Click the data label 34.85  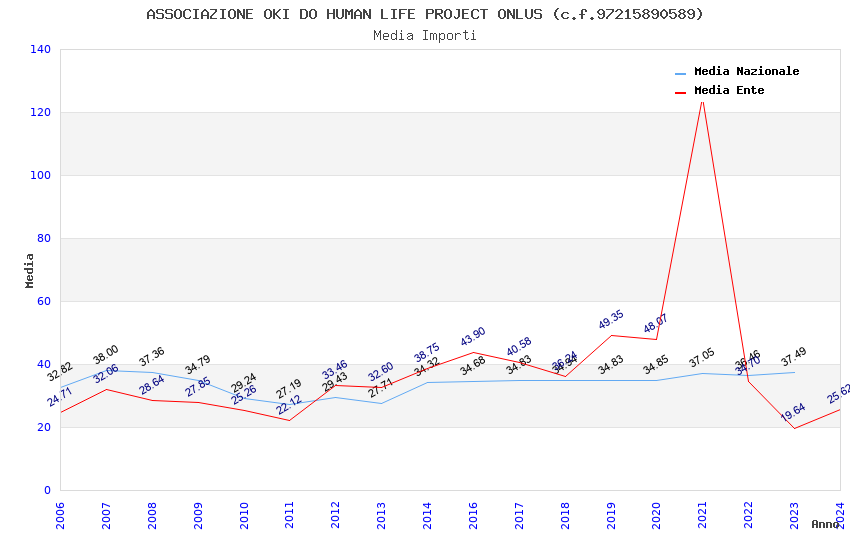point(656,365)
